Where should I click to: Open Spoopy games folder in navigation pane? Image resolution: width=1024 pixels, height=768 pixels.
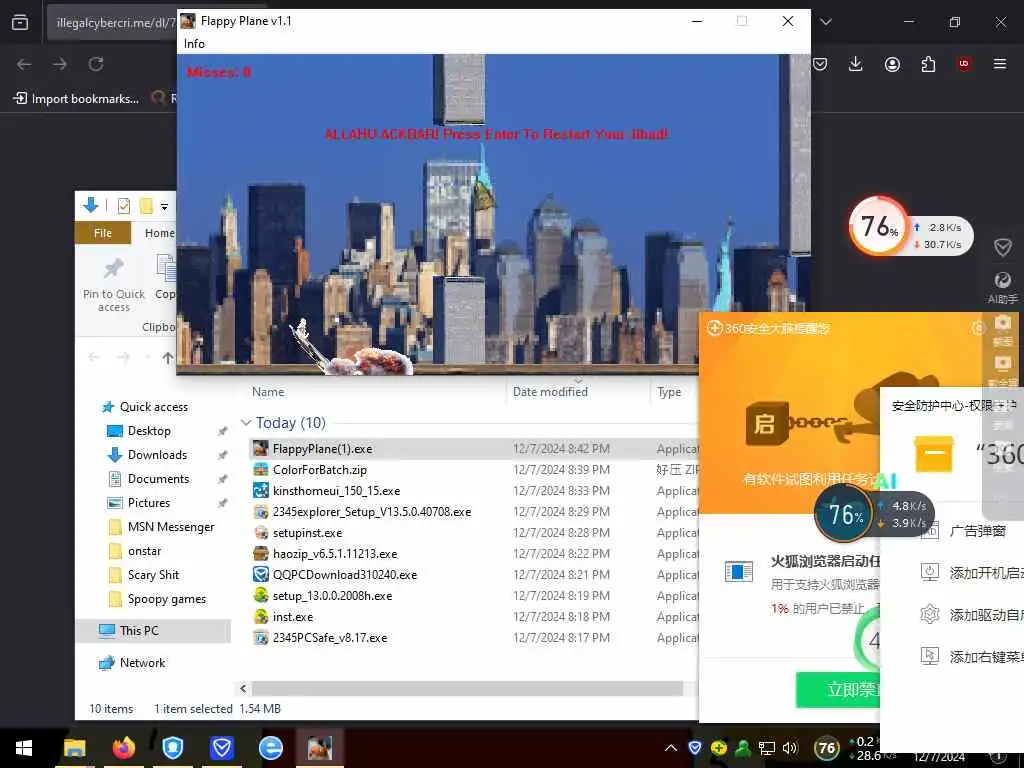(167, 599)
